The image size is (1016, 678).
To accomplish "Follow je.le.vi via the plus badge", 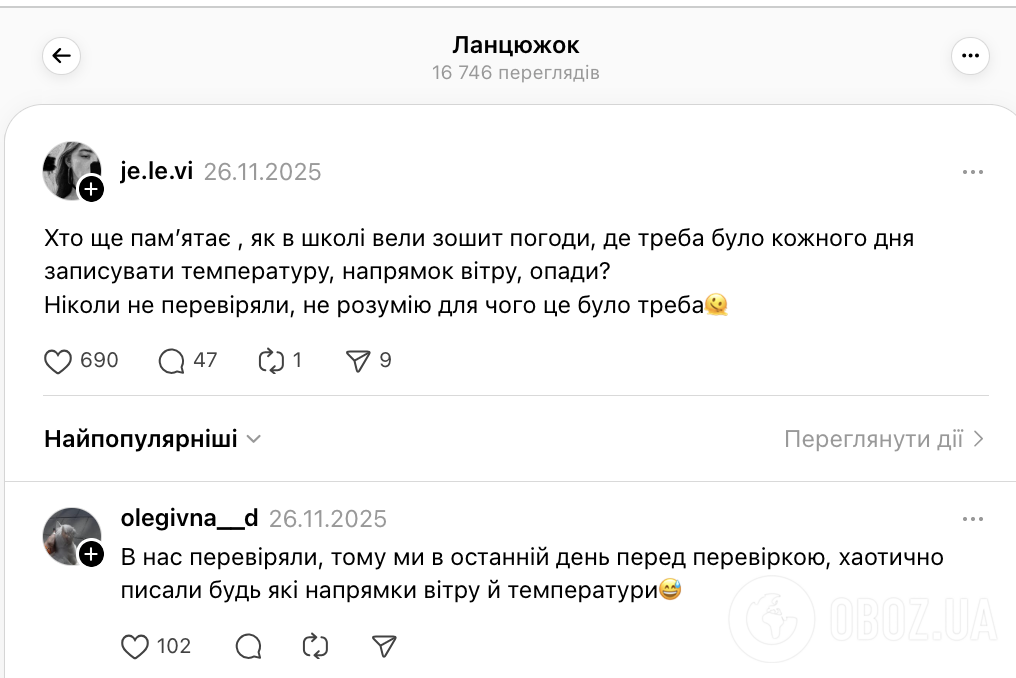I will tap(92, 190).
